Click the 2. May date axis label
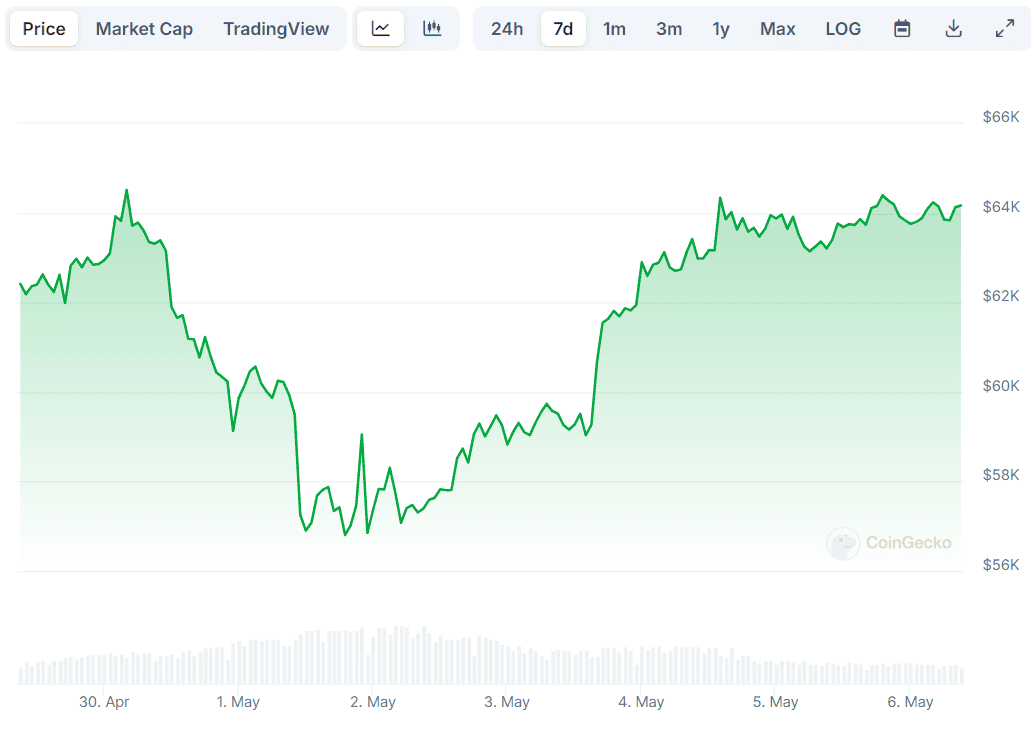The image size is (1031, 730). (373, 702)
